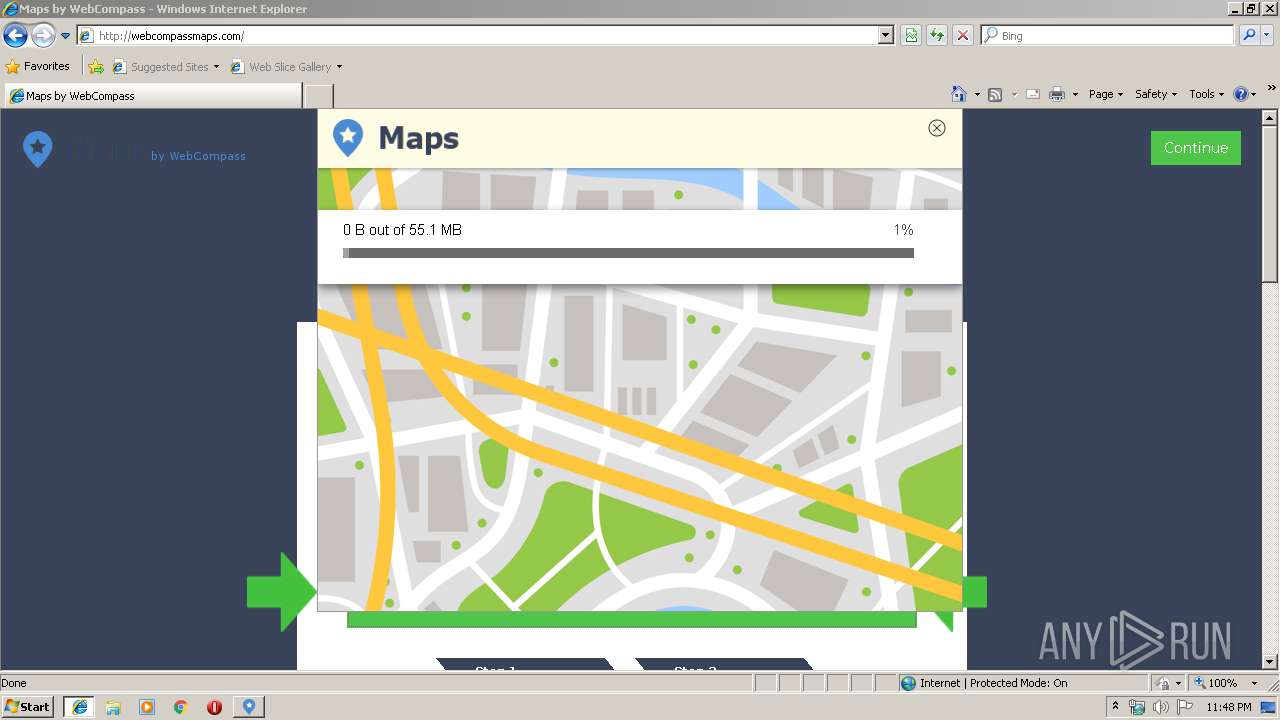The width and height of the screenshot is (1280, 720).
Task: Open the Web Slice Gallery dropdown
Action: pos(286,67)
